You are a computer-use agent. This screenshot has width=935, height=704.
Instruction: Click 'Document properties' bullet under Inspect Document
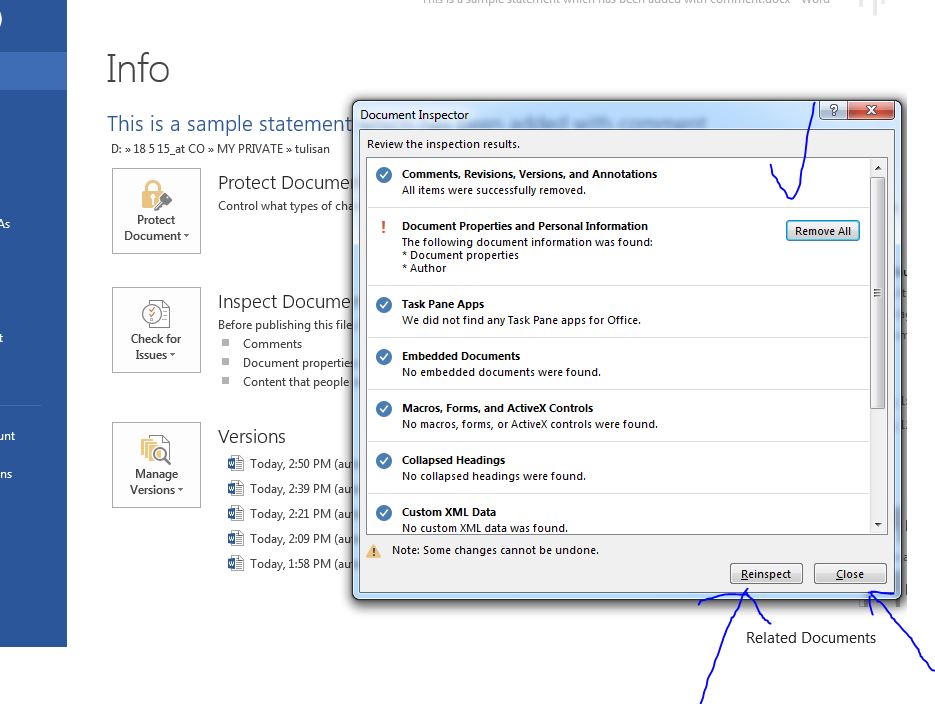click(298, 363)
